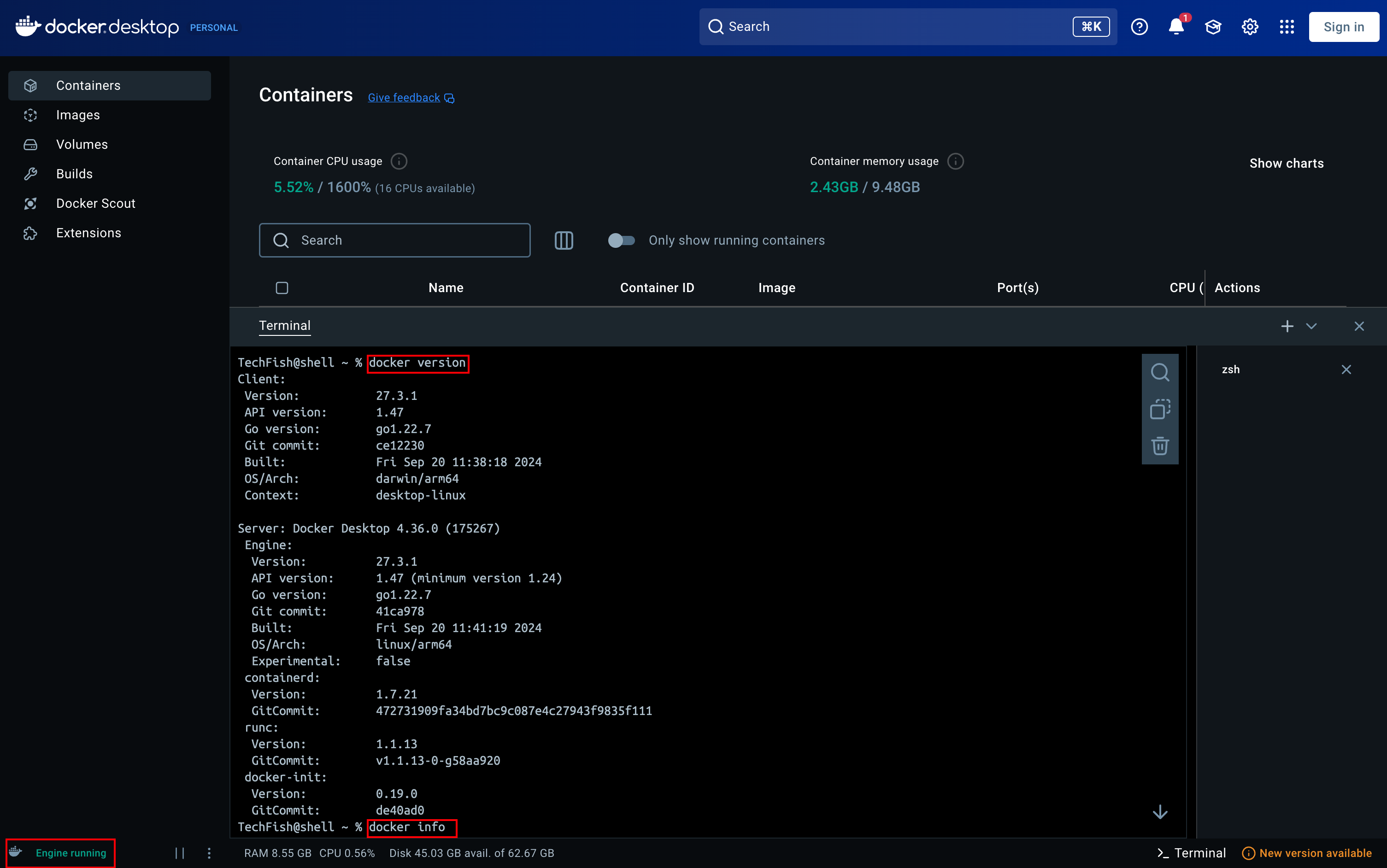Select the Terminal tab
Viewport: 1387px width, 868px height.
pyautogui.click(x=285, y=325)
